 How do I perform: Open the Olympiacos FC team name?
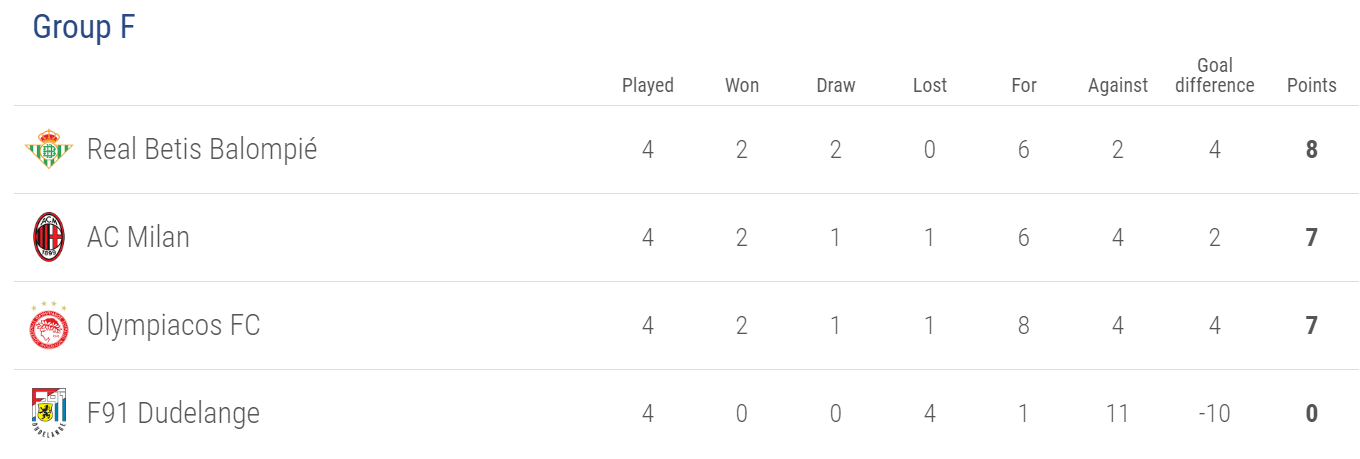tap(174, 325)
